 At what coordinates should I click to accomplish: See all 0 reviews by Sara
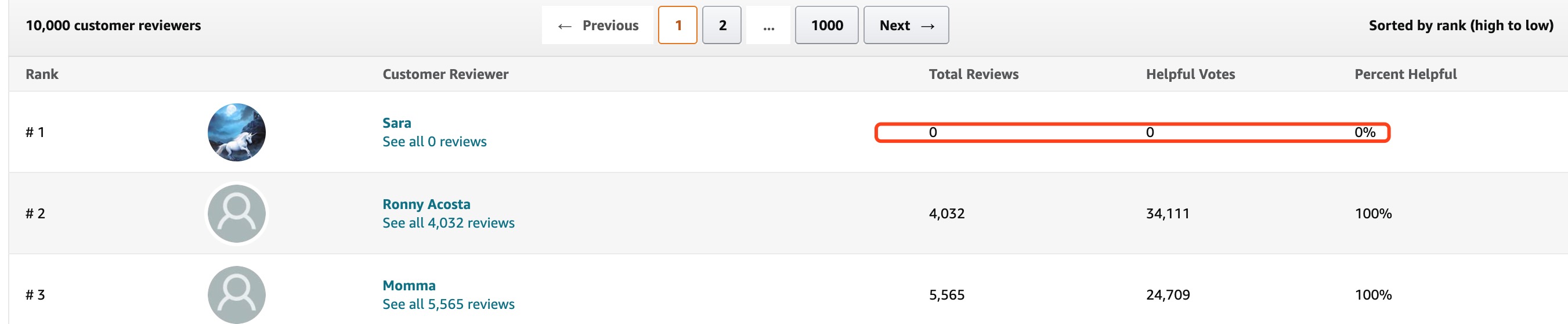coord(435,142)
